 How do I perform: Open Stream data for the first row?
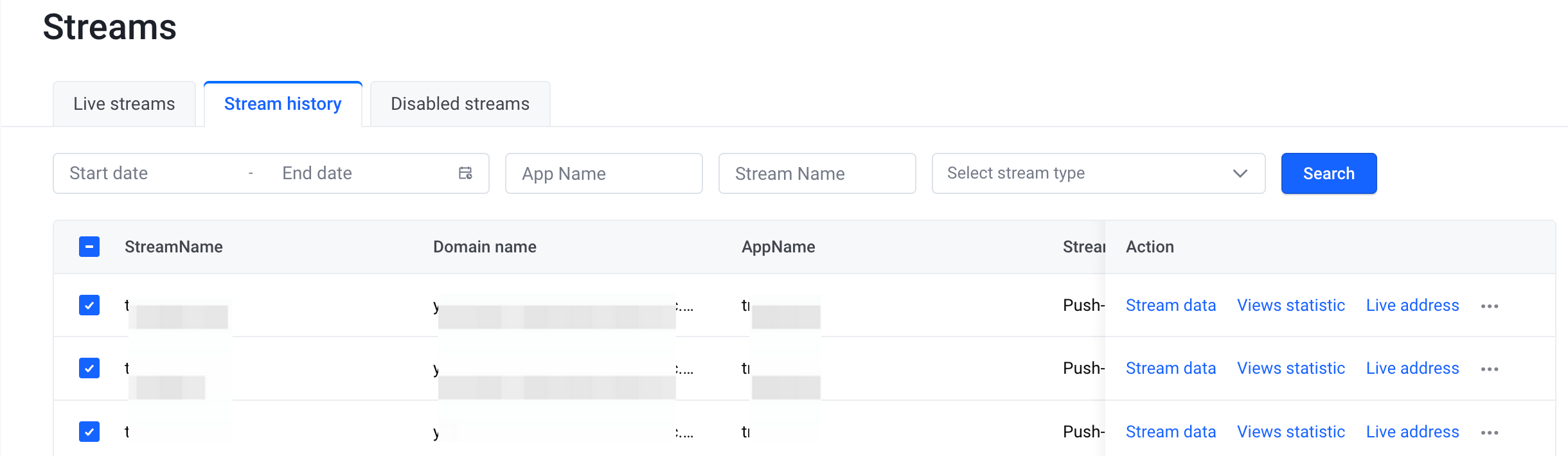tap(1170, 305)
